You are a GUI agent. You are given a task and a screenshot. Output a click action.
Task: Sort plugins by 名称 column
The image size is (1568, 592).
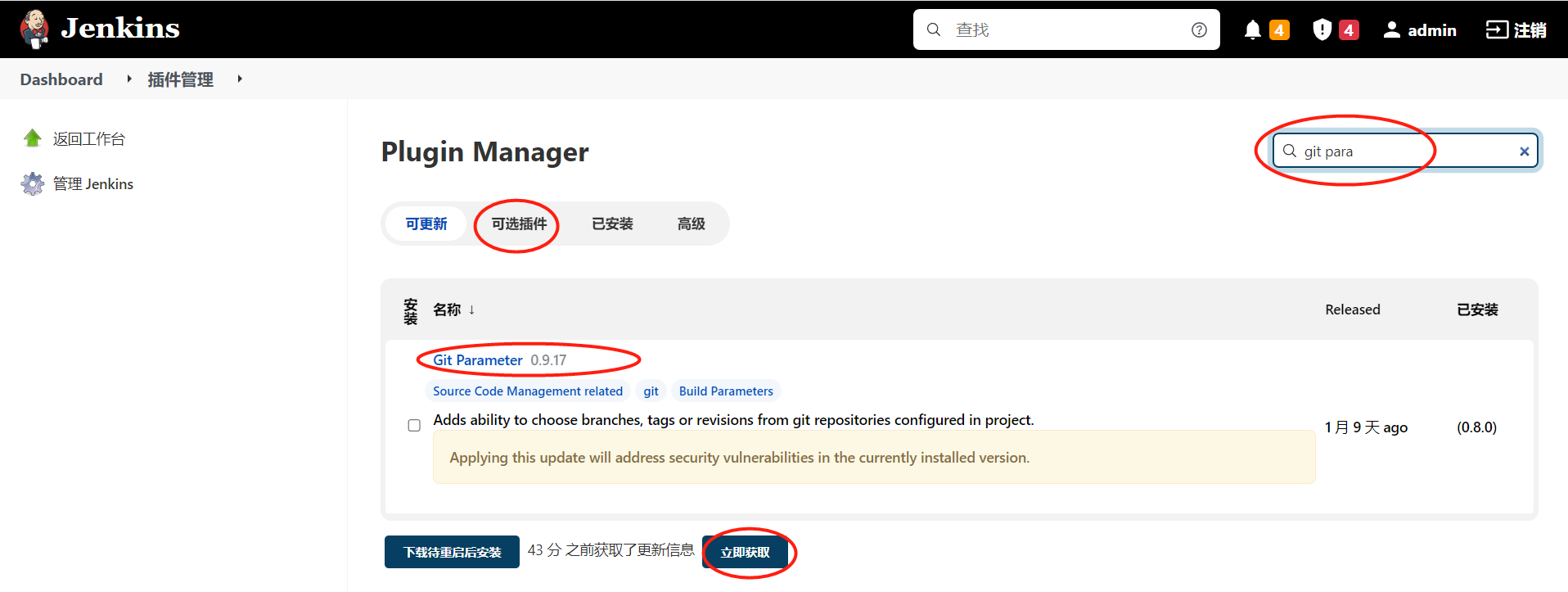point(454,310)
